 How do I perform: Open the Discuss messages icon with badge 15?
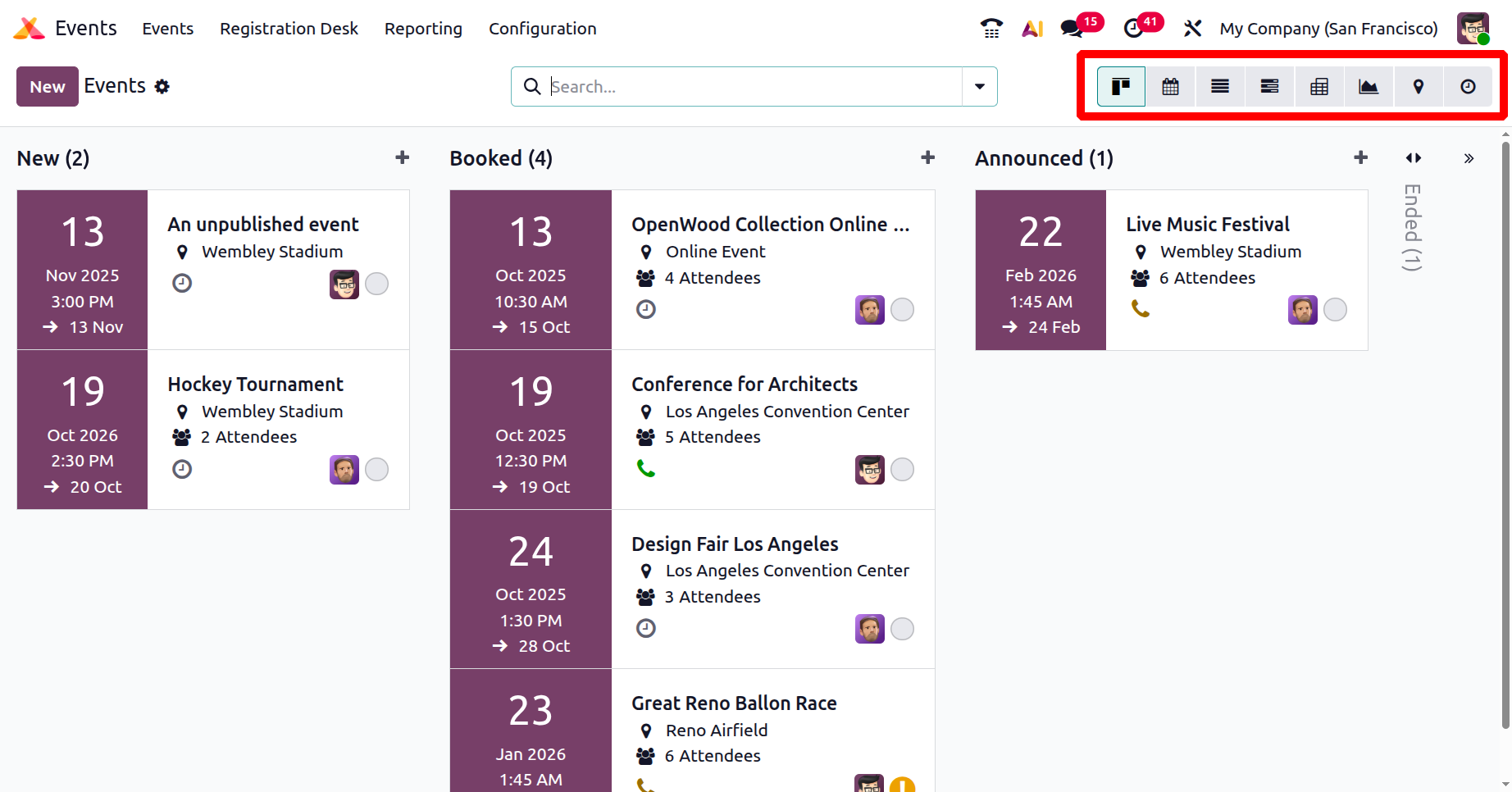pos(1072,29)
